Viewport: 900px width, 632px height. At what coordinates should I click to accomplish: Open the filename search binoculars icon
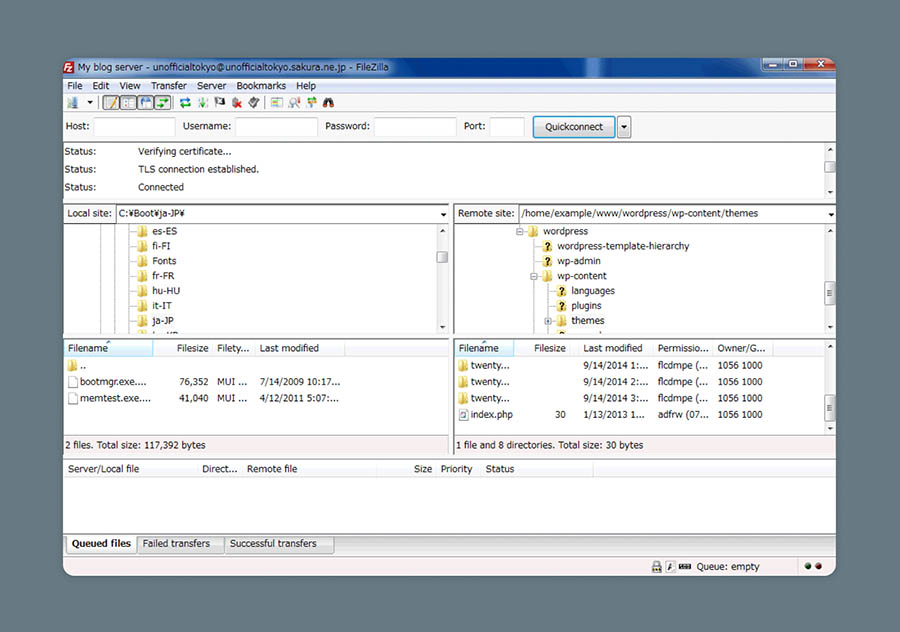pos(328,103)
